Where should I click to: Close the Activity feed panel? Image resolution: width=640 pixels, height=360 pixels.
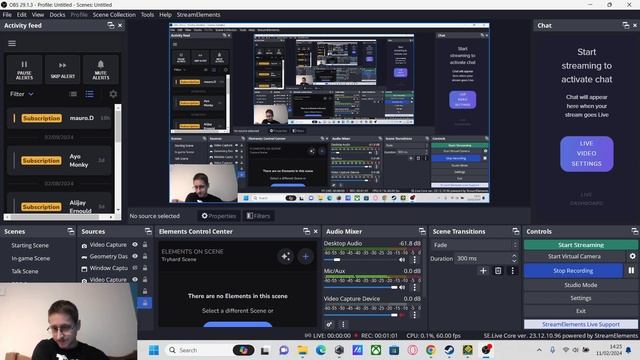[x=120, y=25]
